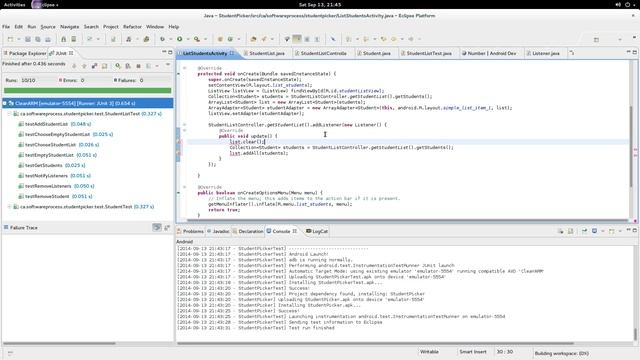
Task: Switch to LogCat tab
Action: point(317,231)
